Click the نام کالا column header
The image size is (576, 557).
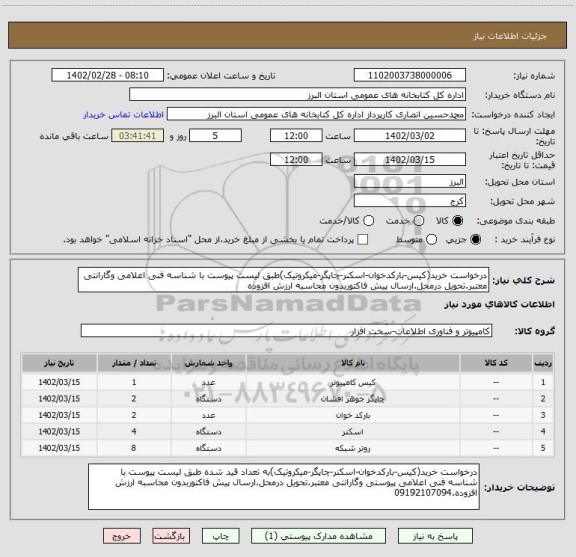[x=353, y=363]
